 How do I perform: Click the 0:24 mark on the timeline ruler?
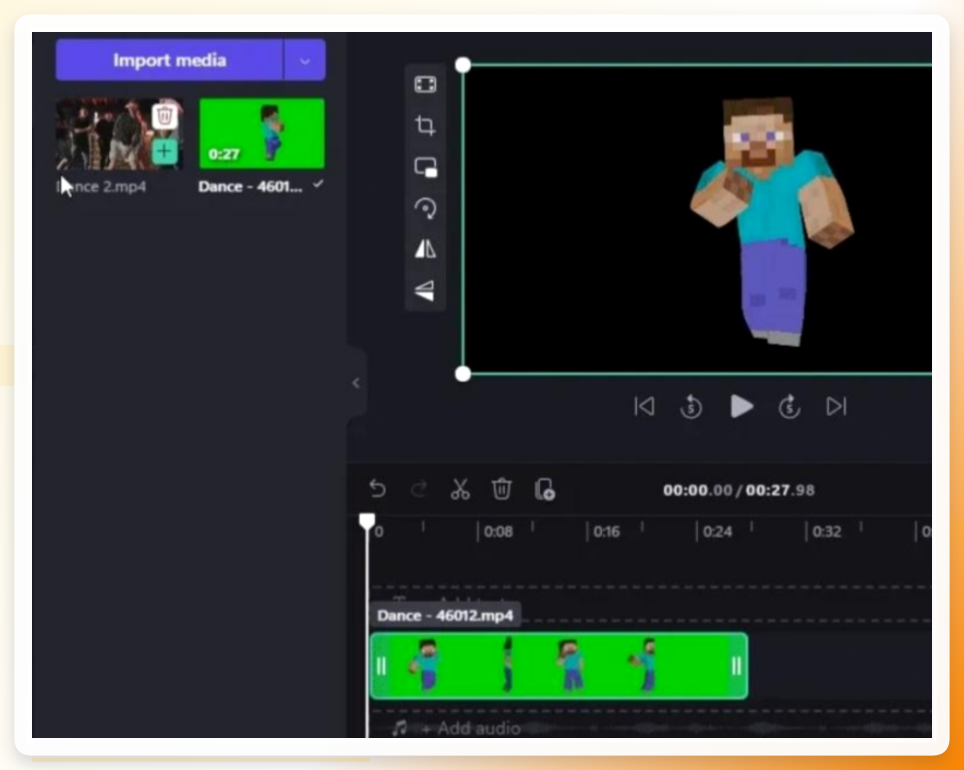[717, 531]
